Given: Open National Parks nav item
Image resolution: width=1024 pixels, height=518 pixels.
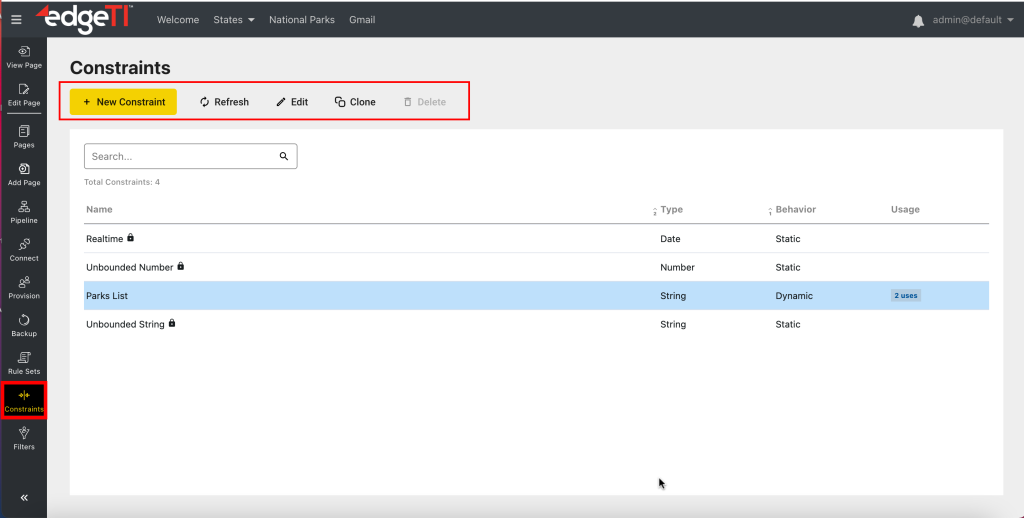Looking at the screenshot, I should tap(302, 20).
